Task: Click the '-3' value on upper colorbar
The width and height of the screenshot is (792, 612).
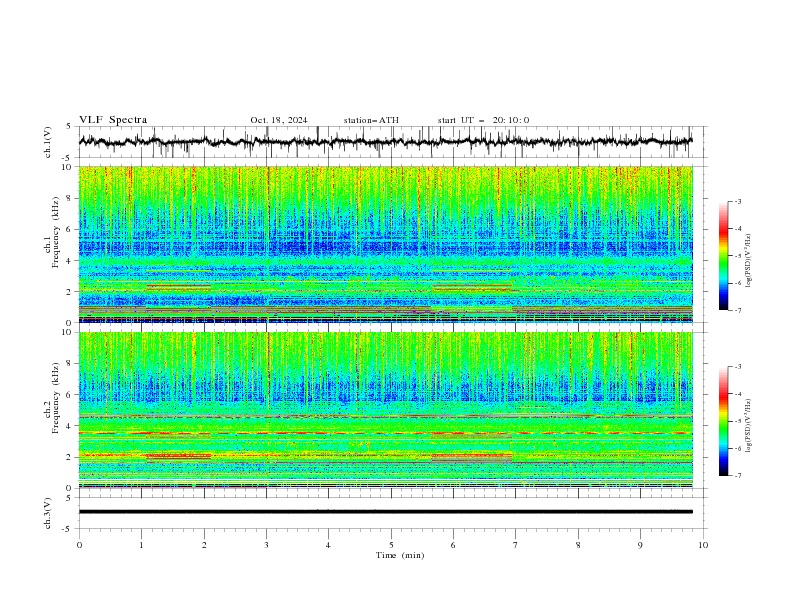Action: pyautogui.click(x=737, y=201)
